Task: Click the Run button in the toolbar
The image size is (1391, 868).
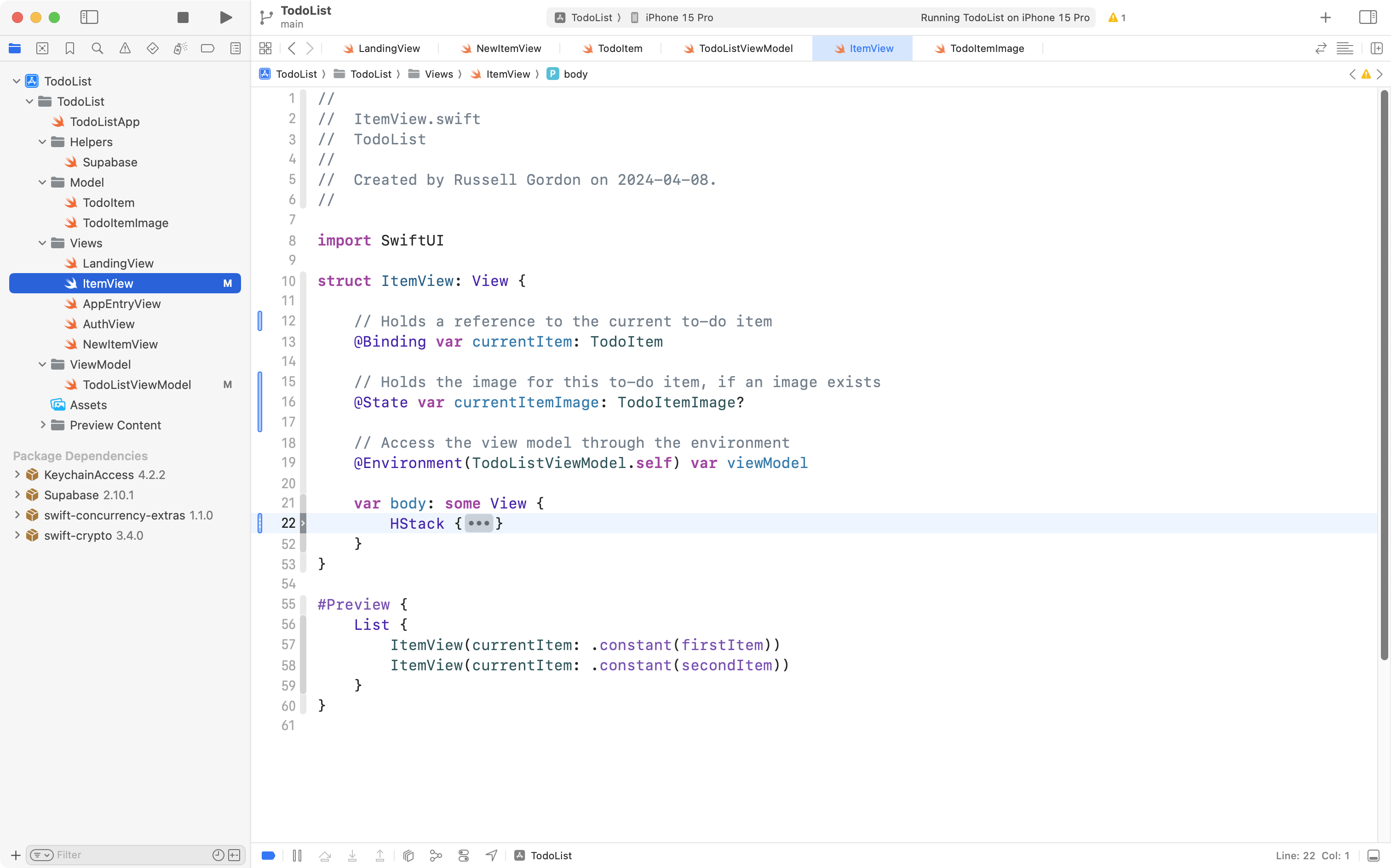Action: (x=225, y=17)
